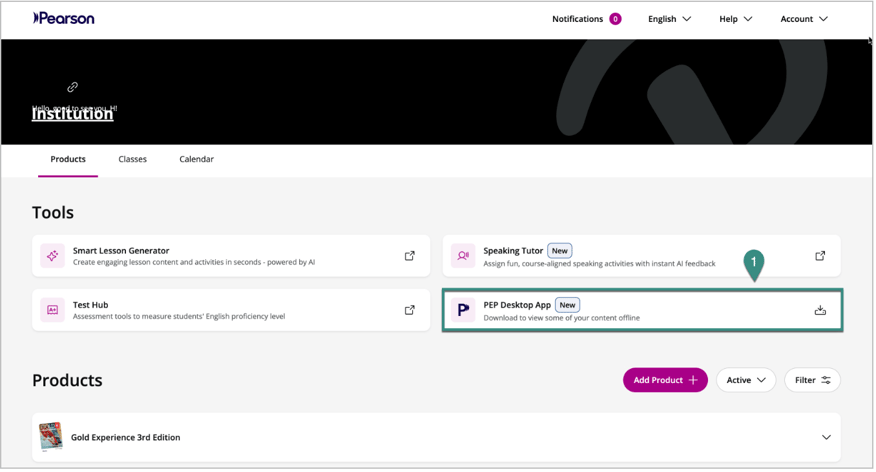Screen dimensions: 876x472
Task: Open the Account dropdown menu
Action: click(x=803, y=19)
